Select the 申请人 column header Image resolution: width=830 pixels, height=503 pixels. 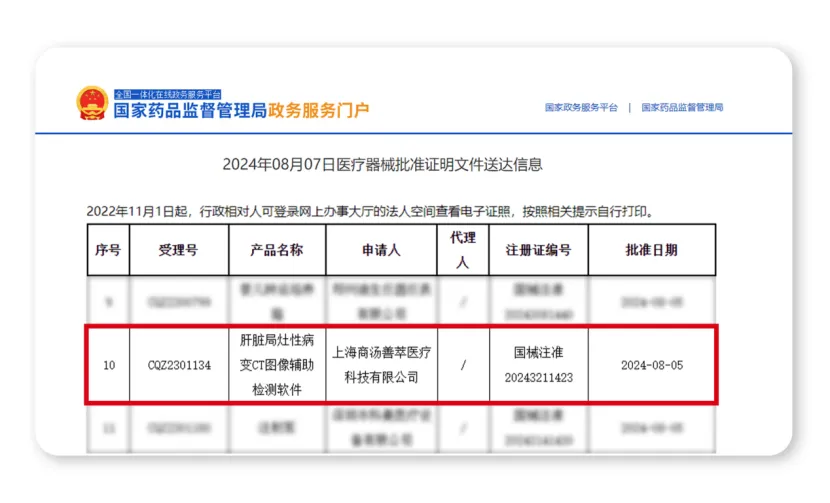click(381, 250)
